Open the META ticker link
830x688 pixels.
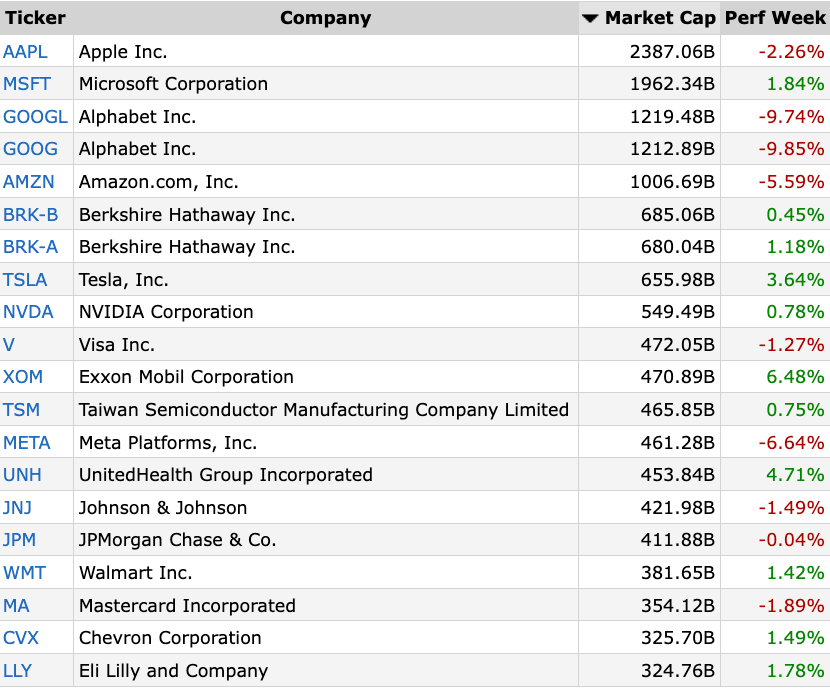26,443
